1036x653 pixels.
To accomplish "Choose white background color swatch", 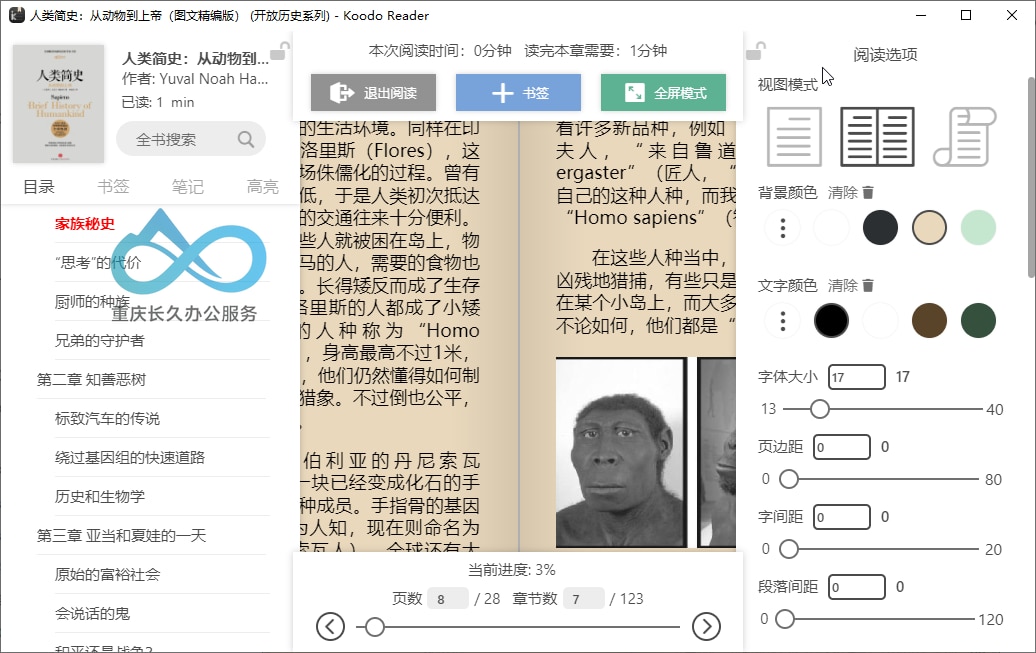I will click(x=831, y=228).
